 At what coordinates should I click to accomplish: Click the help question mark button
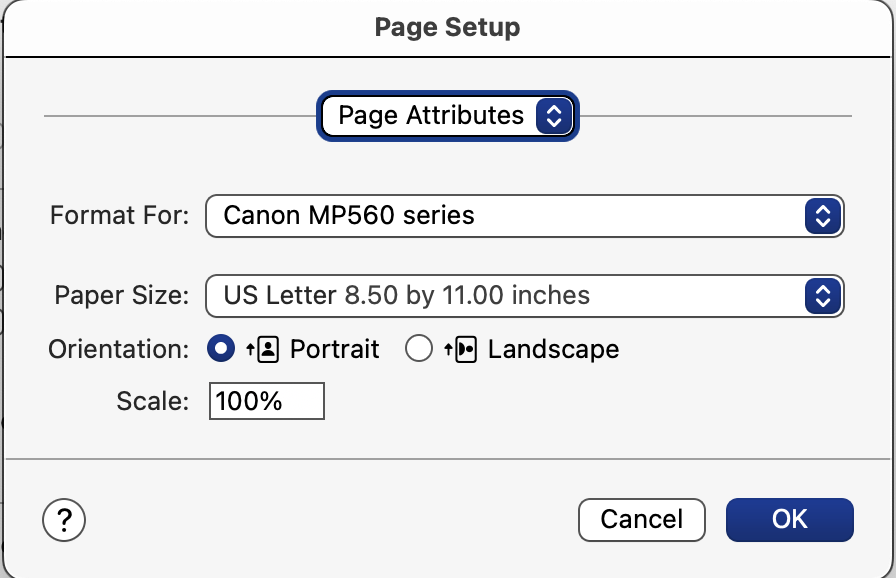(x=64, y=520)
